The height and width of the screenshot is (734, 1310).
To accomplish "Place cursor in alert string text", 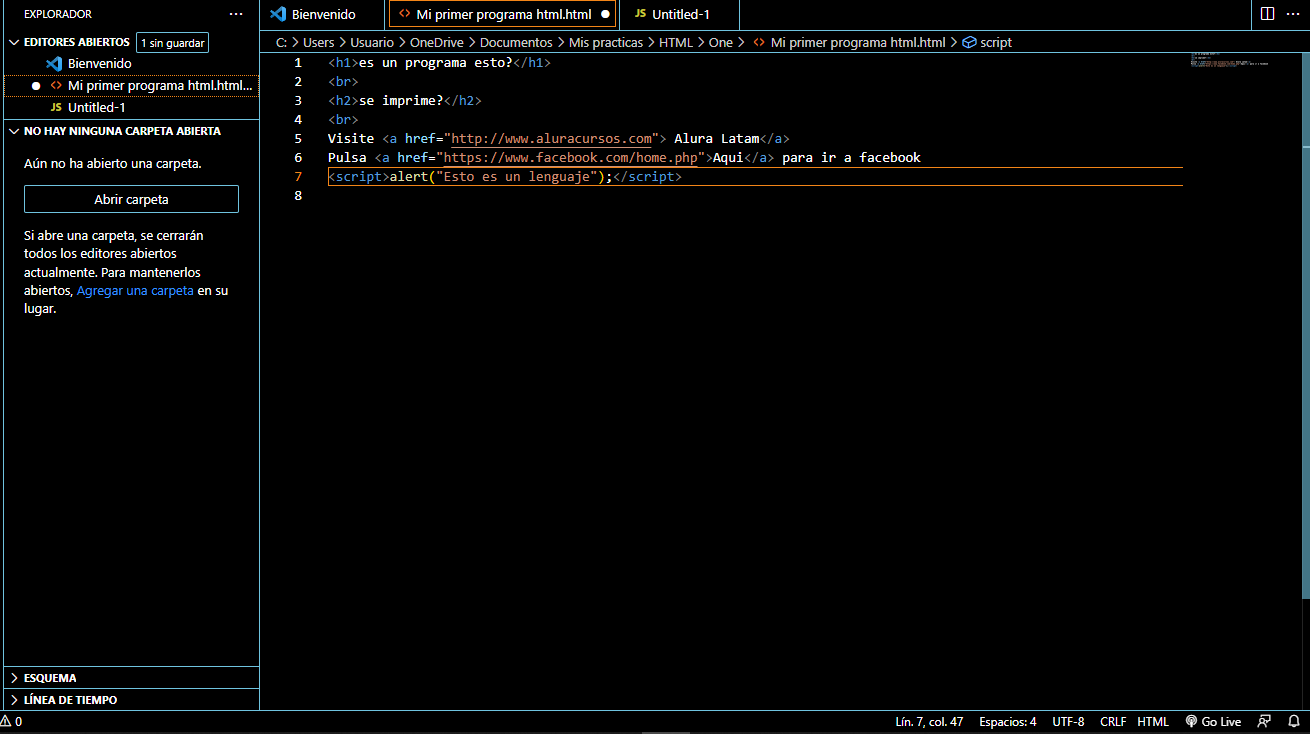I will click(517, 177).
